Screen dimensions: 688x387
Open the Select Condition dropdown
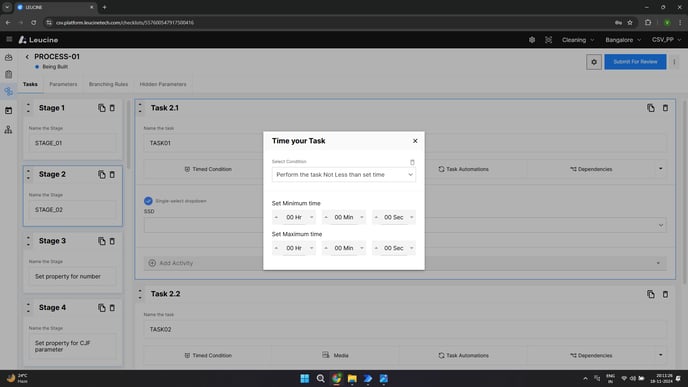tap(344, 175)
